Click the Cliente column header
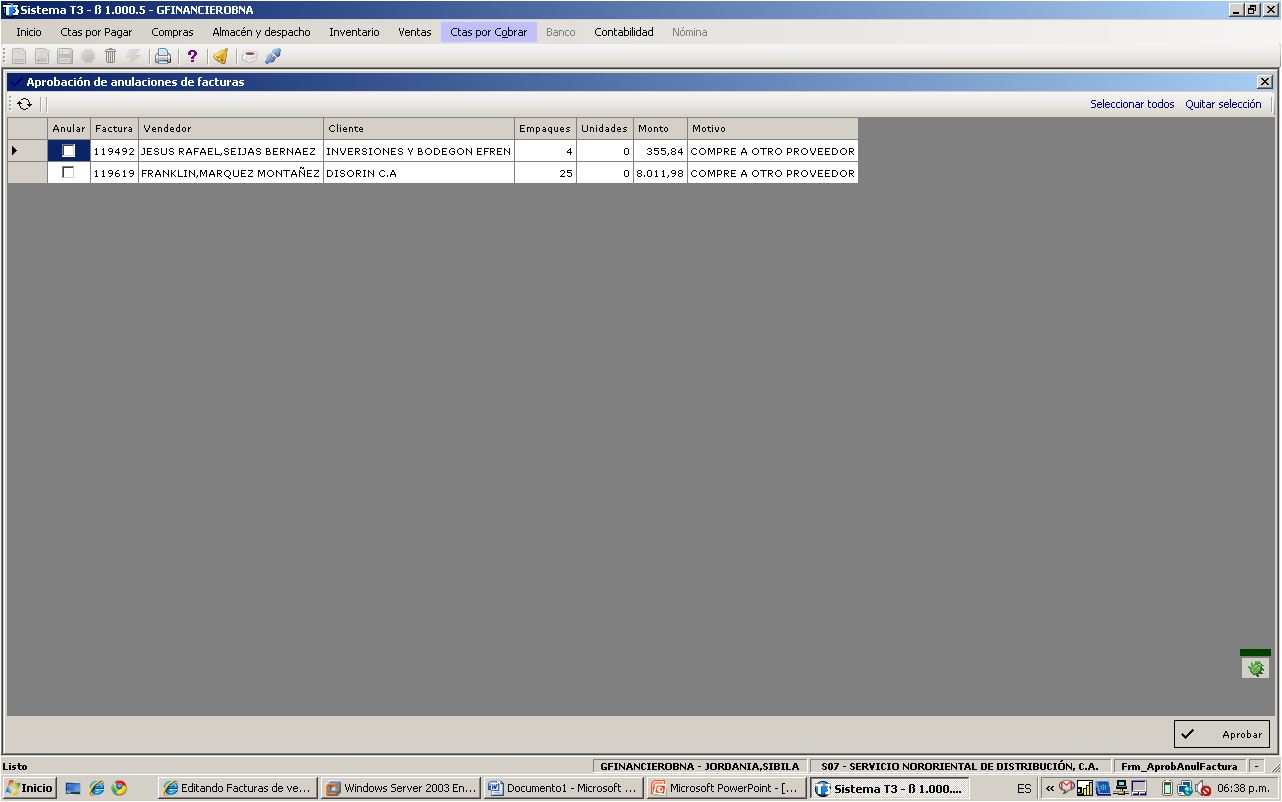This screenshot has height=802, width=1282. click(419, 129)
